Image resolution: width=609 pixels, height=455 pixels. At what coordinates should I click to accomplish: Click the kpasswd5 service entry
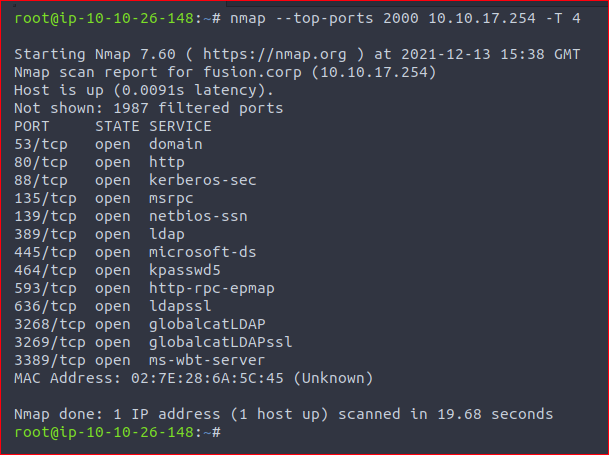[x=185, y=270]
